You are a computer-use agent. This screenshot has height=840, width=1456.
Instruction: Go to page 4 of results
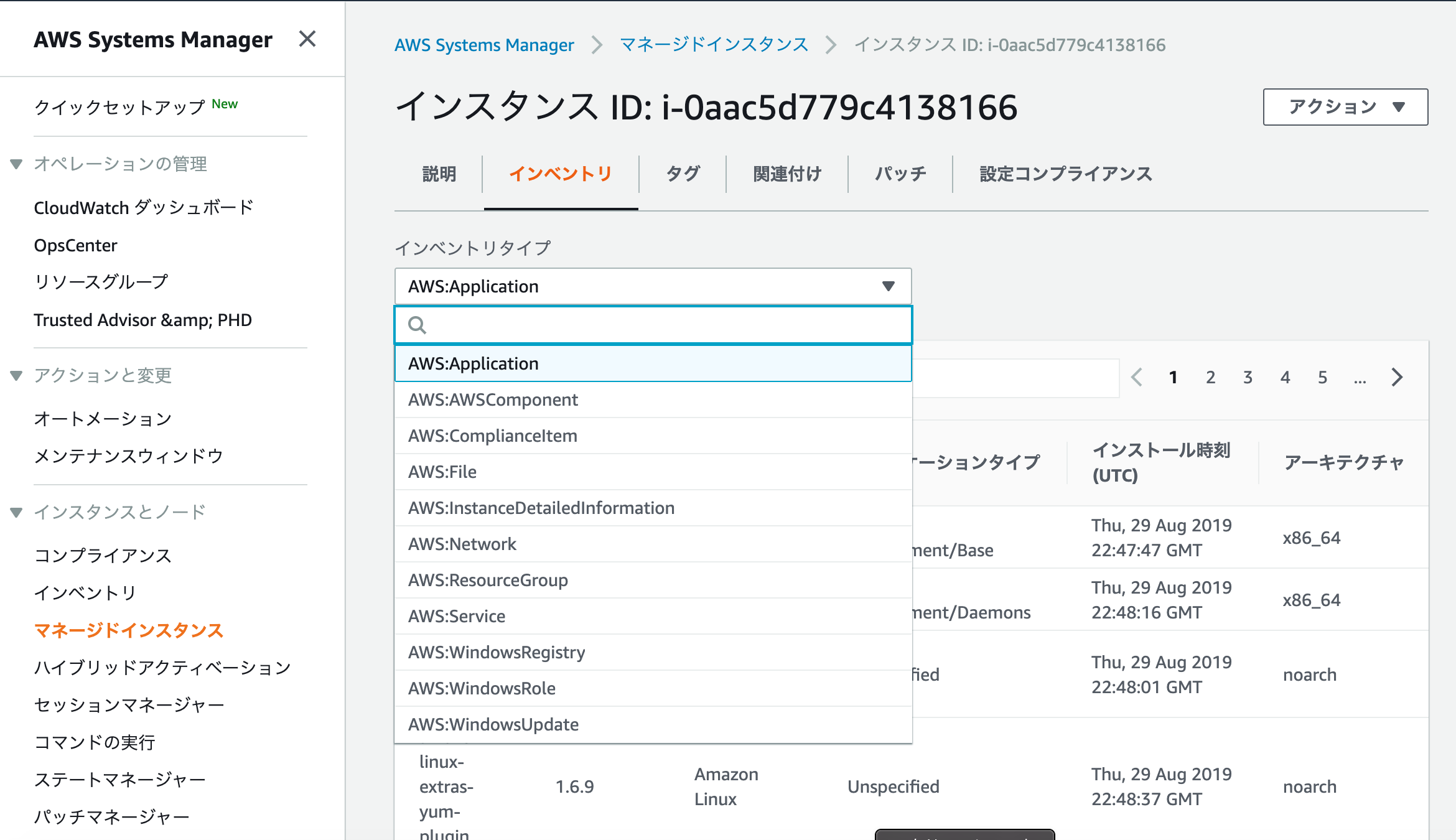pyautogui.click(x=1286, y=377)
